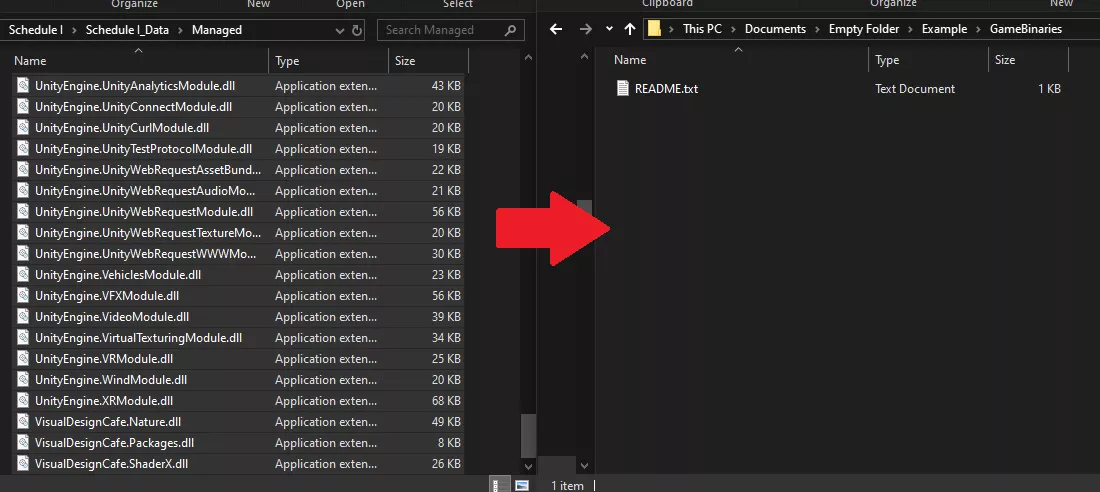This screenshot has width=1100, height=492.
Task: Click the folder icon in the GameBinaries address bar
Action: tap(654, 29)
